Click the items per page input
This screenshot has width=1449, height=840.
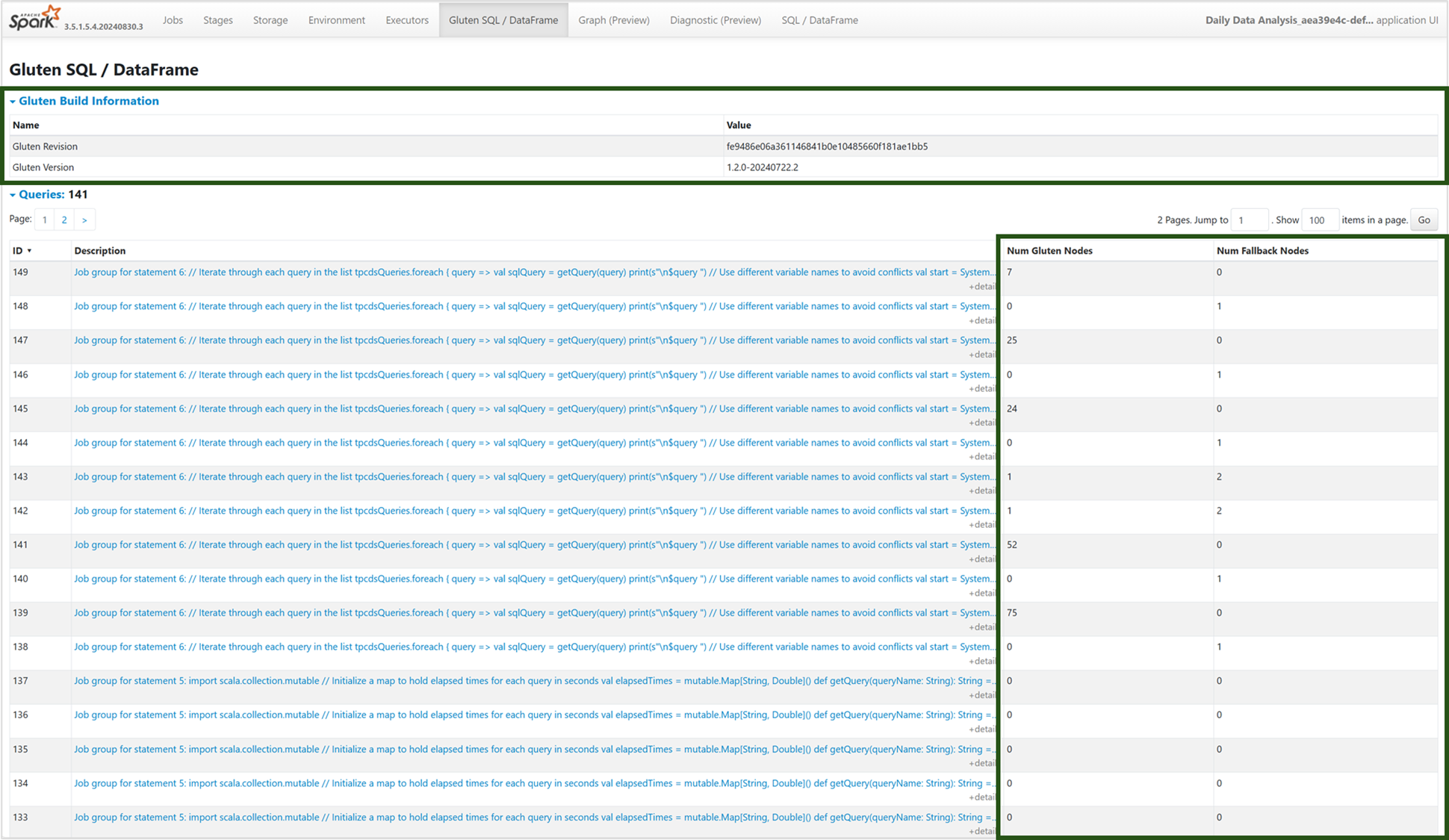click(1318, 220)
